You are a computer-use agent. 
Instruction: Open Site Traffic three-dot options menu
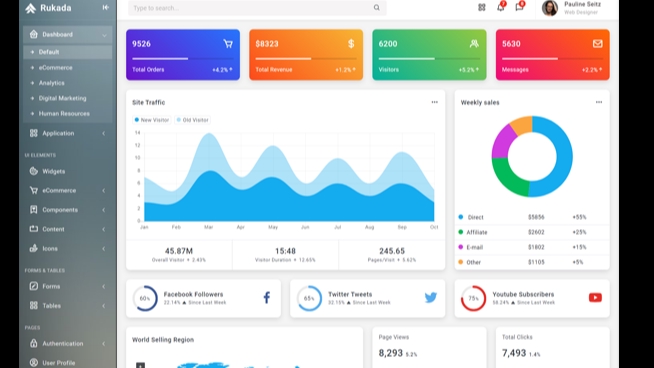point(435,102)
